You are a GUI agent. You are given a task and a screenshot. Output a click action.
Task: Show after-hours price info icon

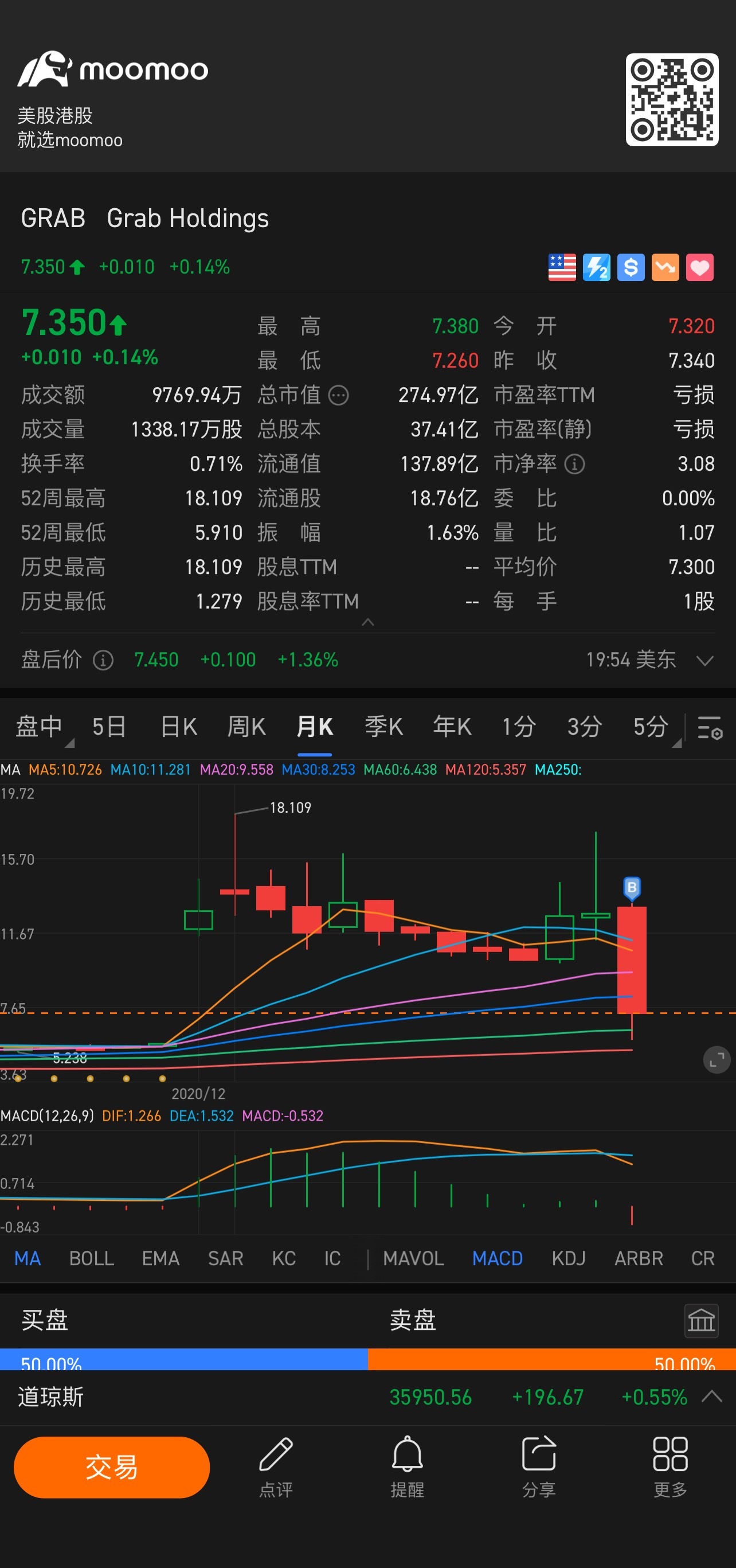coord(103,660)
